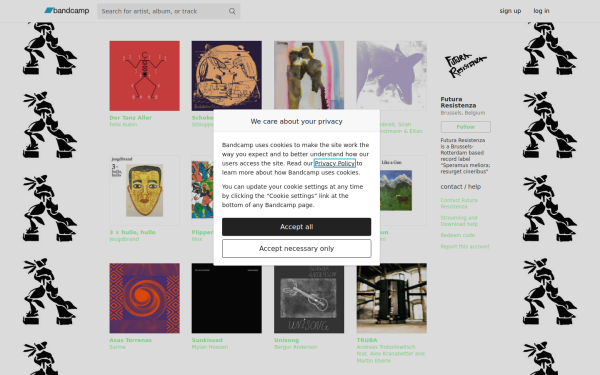Open the Sunkissed black album cover
Image resolution: width=600 pixels, height=375 pixels.
tap(227, 298)
